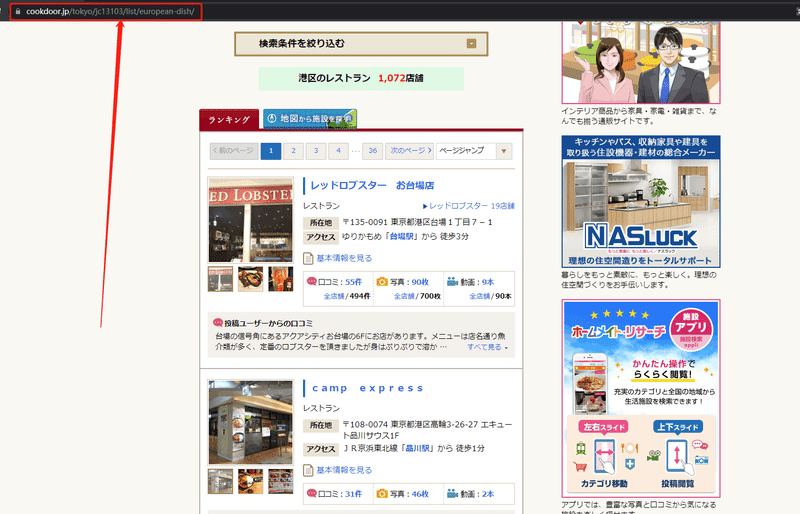
Task: Open the Red Lobster main storefront photo
Action: pos(251,220)
